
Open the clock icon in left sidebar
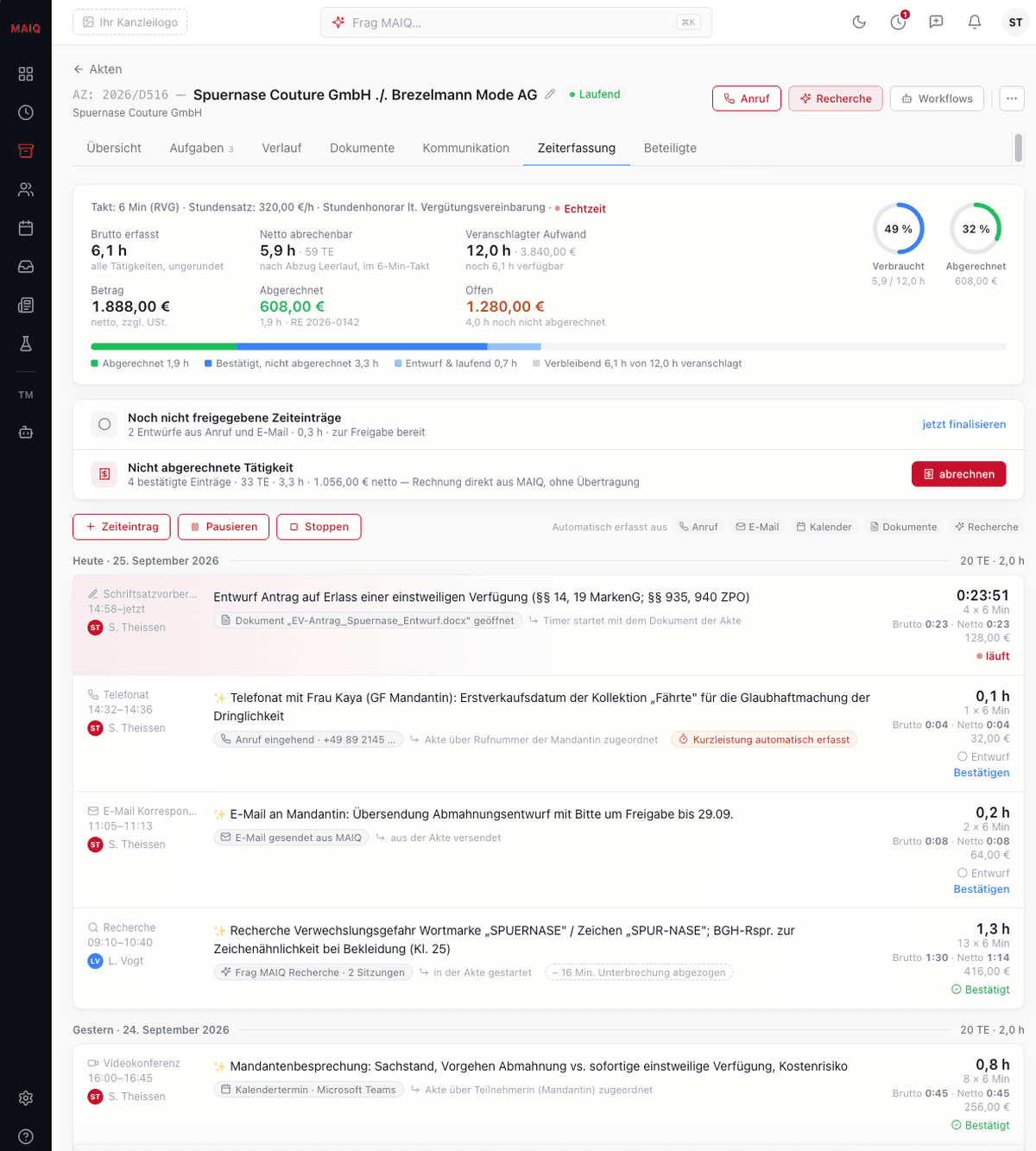tap(26, 112)
